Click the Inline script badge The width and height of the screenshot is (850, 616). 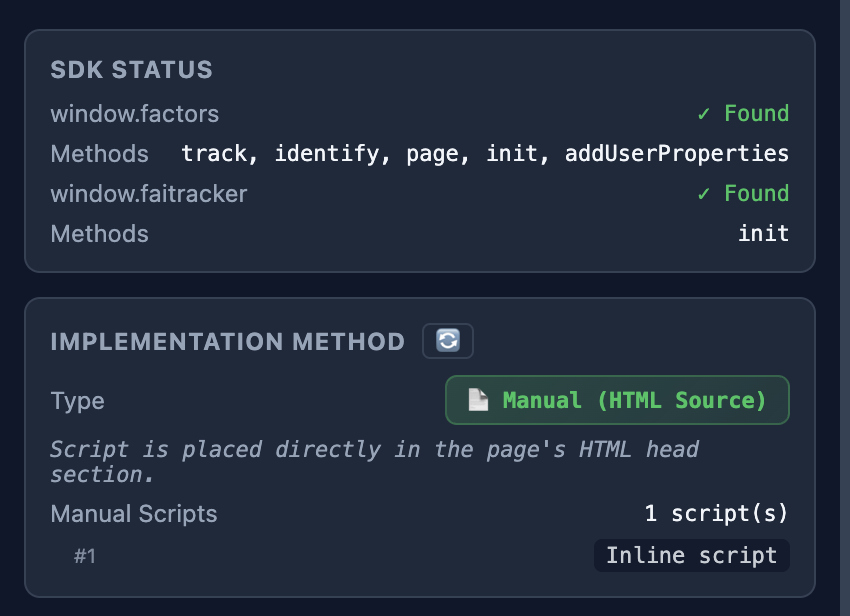coord(691,556)
